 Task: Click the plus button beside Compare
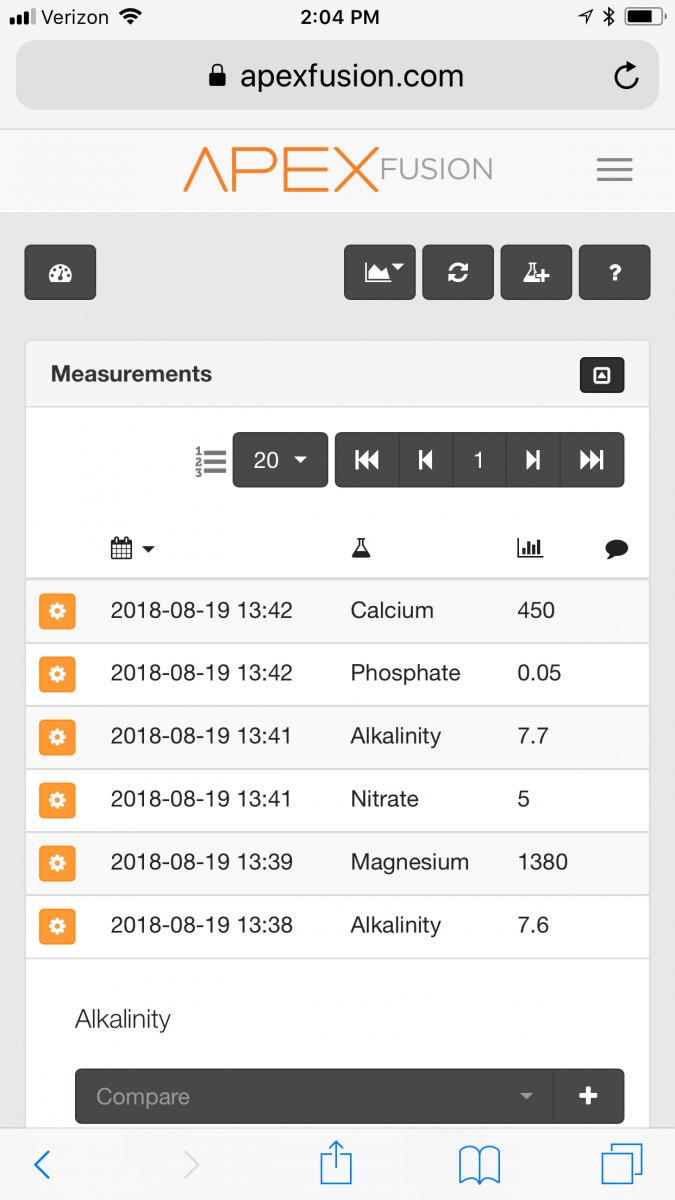pyautogui.click(x=588, y=1097)
